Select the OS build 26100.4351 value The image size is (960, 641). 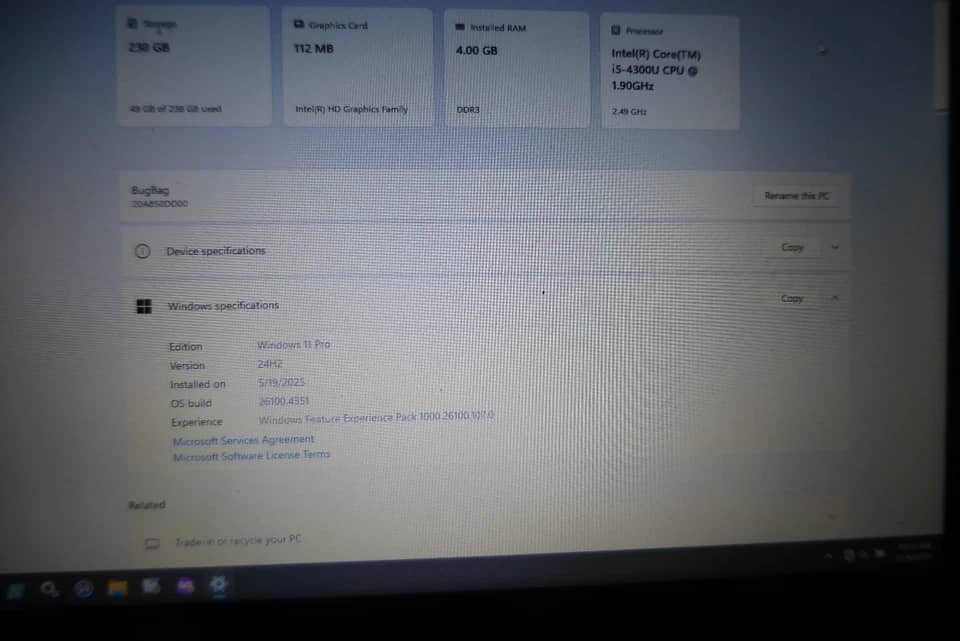pyautogui.click(x=283, y=402)
